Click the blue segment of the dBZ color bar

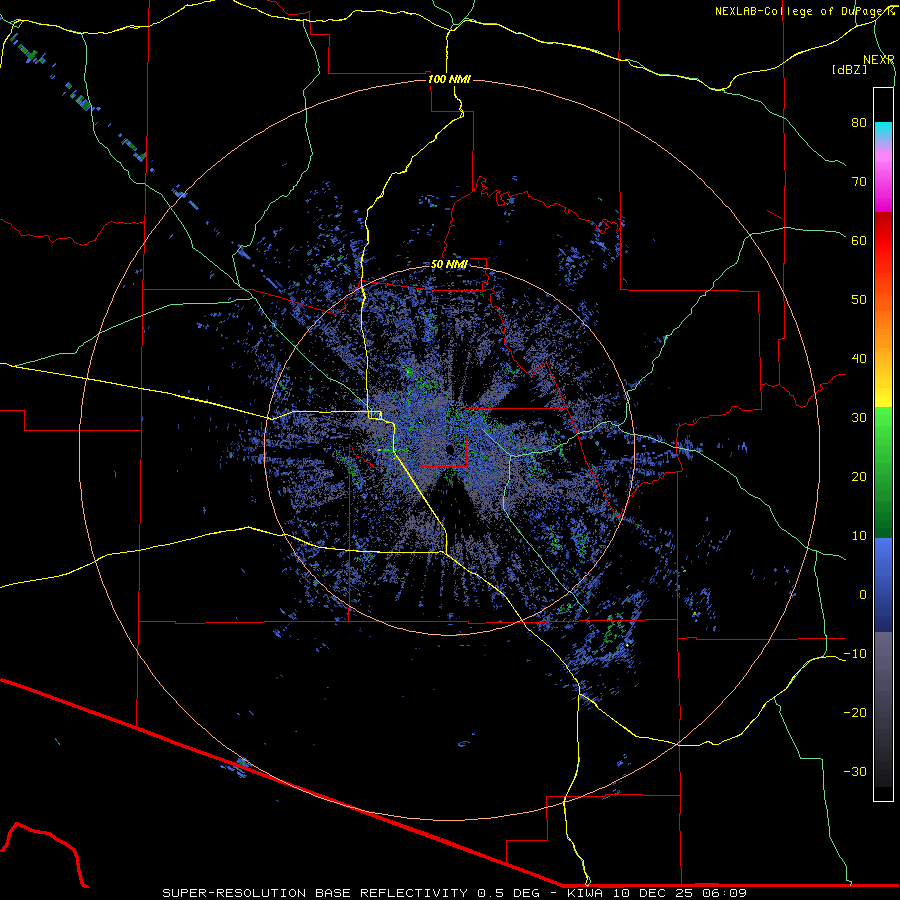coord(883,585)
